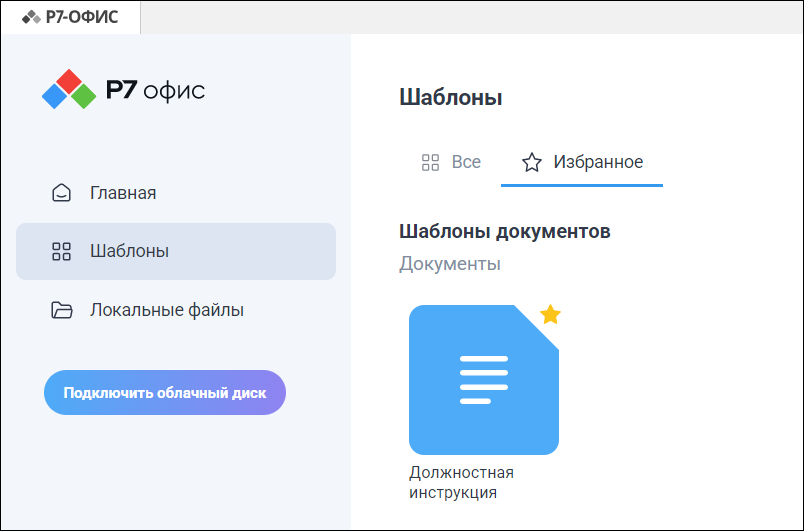804x531 pixels.
Task: Remove favorite star from Должностная инструкция
Action: (550, 315)
